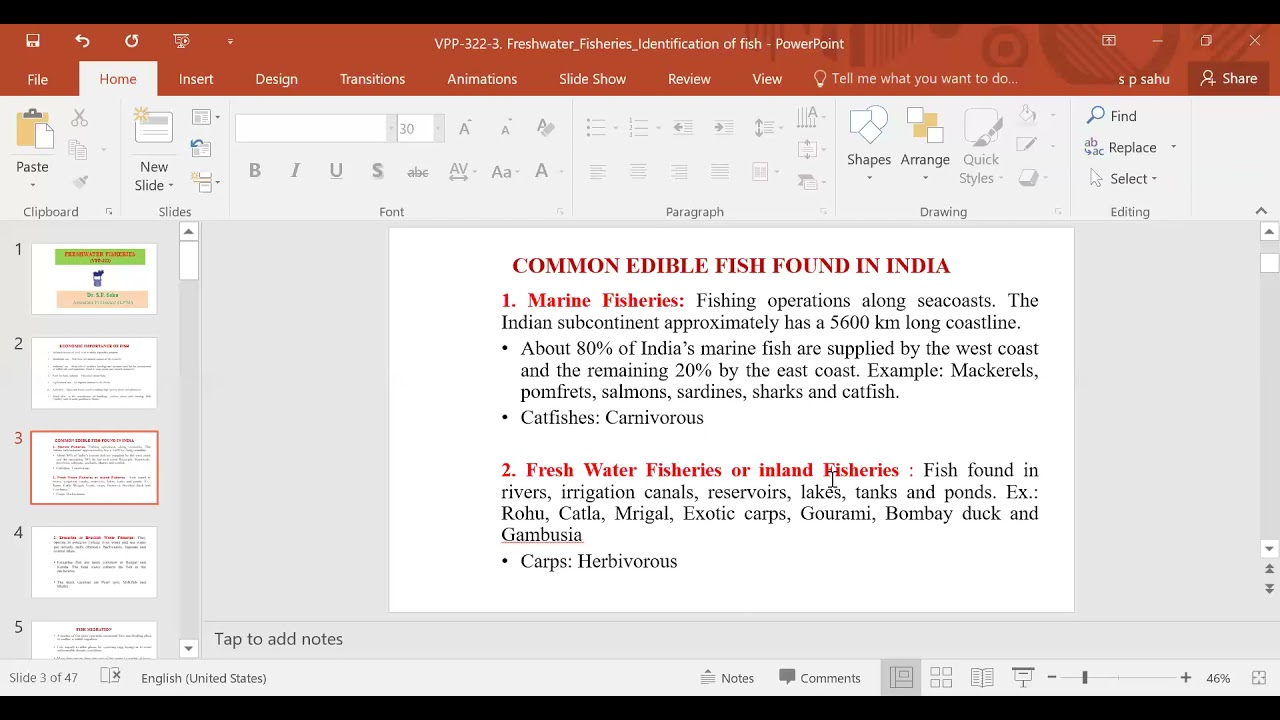
Task: Reset the slide layout icon
Action: pyautogui.click(x=201, y=149)
